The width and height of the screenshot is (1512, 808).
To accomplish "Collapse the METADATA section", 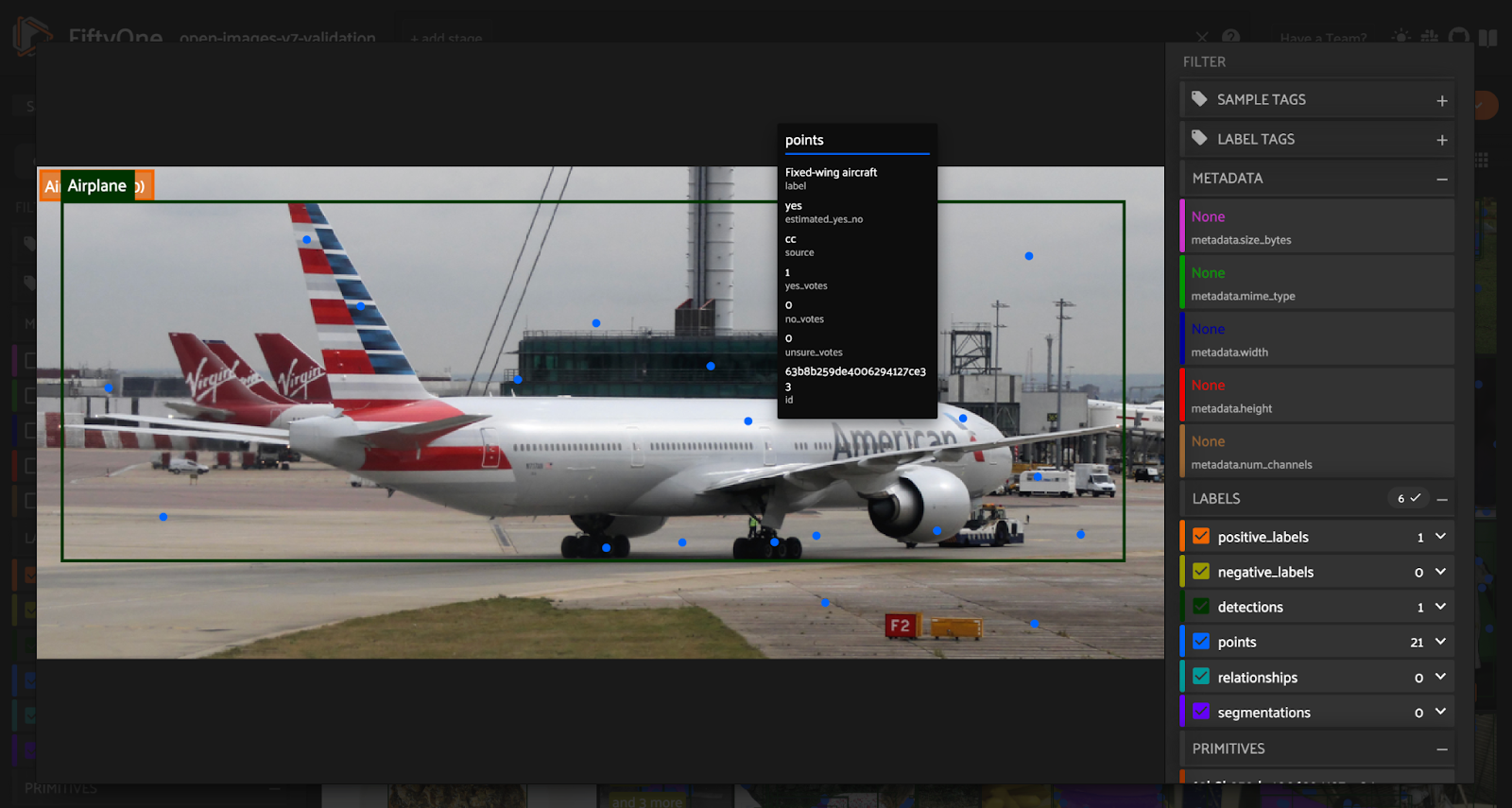I will [1442, 179].
